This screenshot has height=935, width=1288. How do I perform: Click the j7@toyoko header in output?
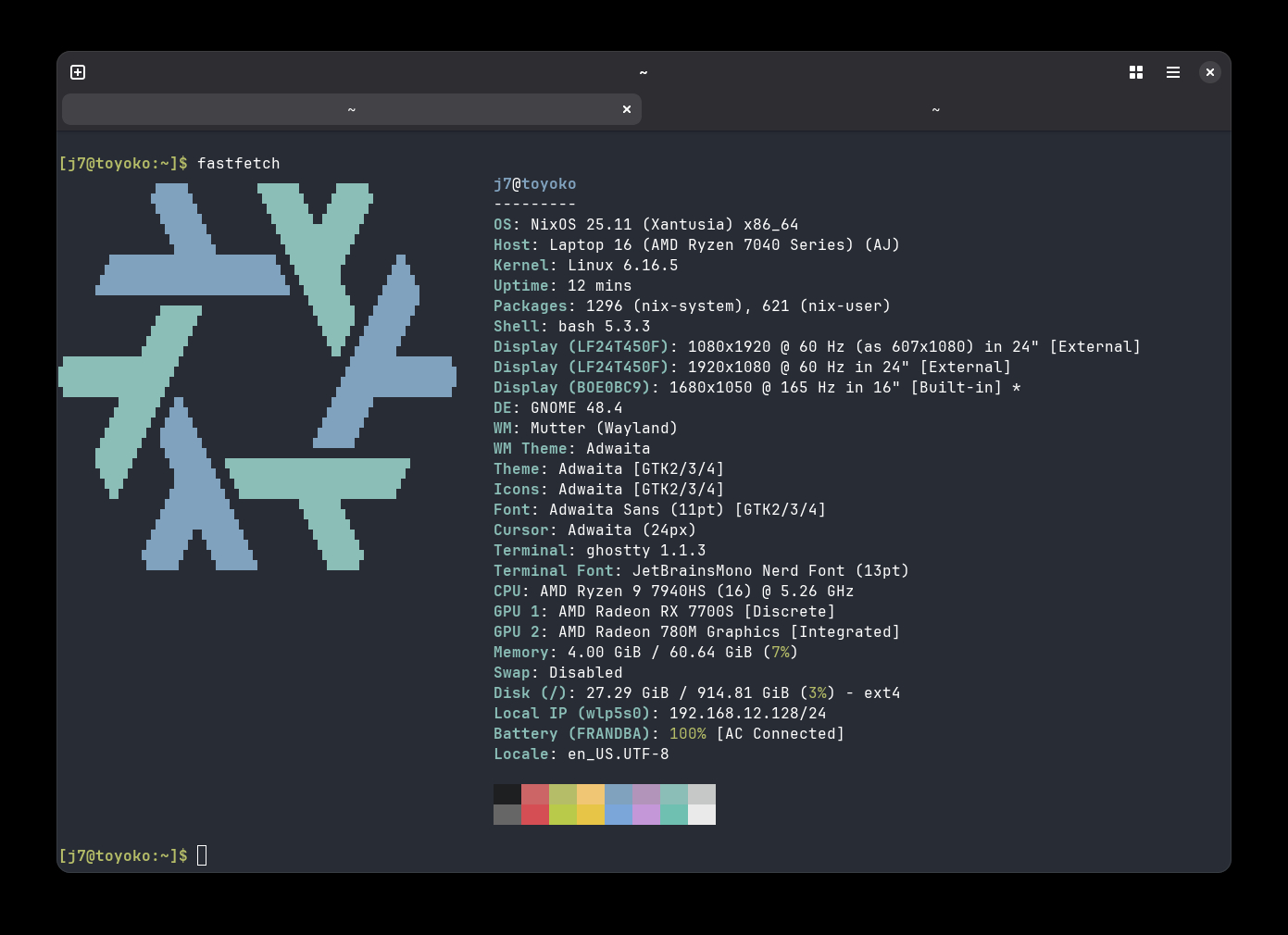[x=534, y=184]
